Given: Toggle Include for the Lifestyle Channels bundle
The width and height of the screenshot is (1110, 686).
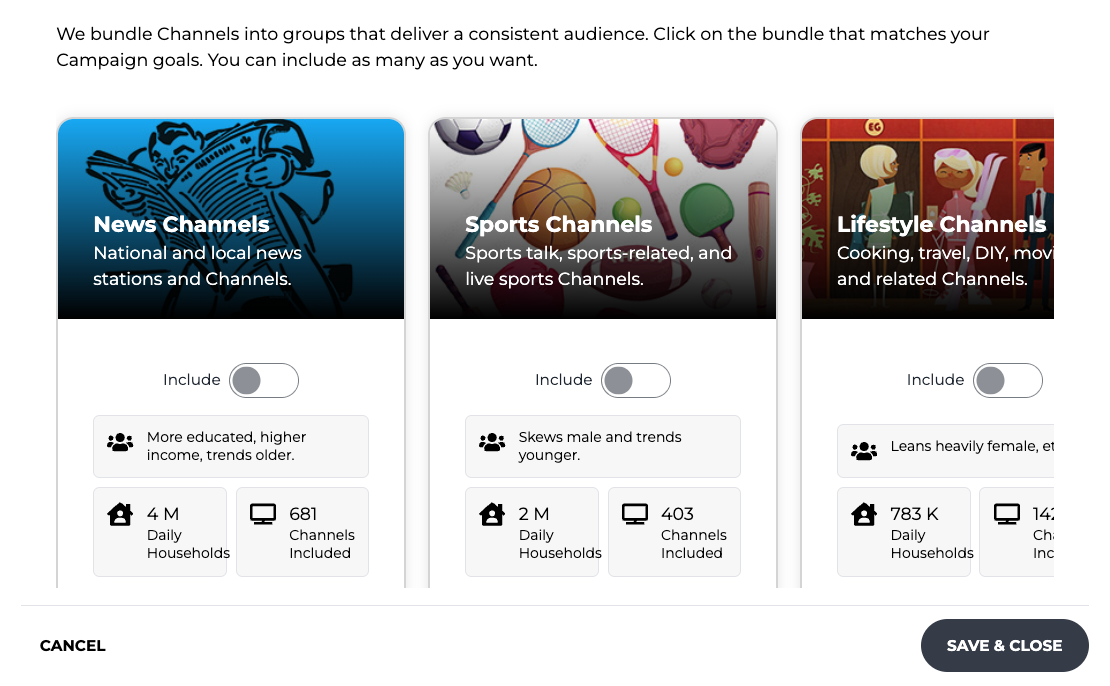Looking at the screenshot, I should (x=1008, y=381).
